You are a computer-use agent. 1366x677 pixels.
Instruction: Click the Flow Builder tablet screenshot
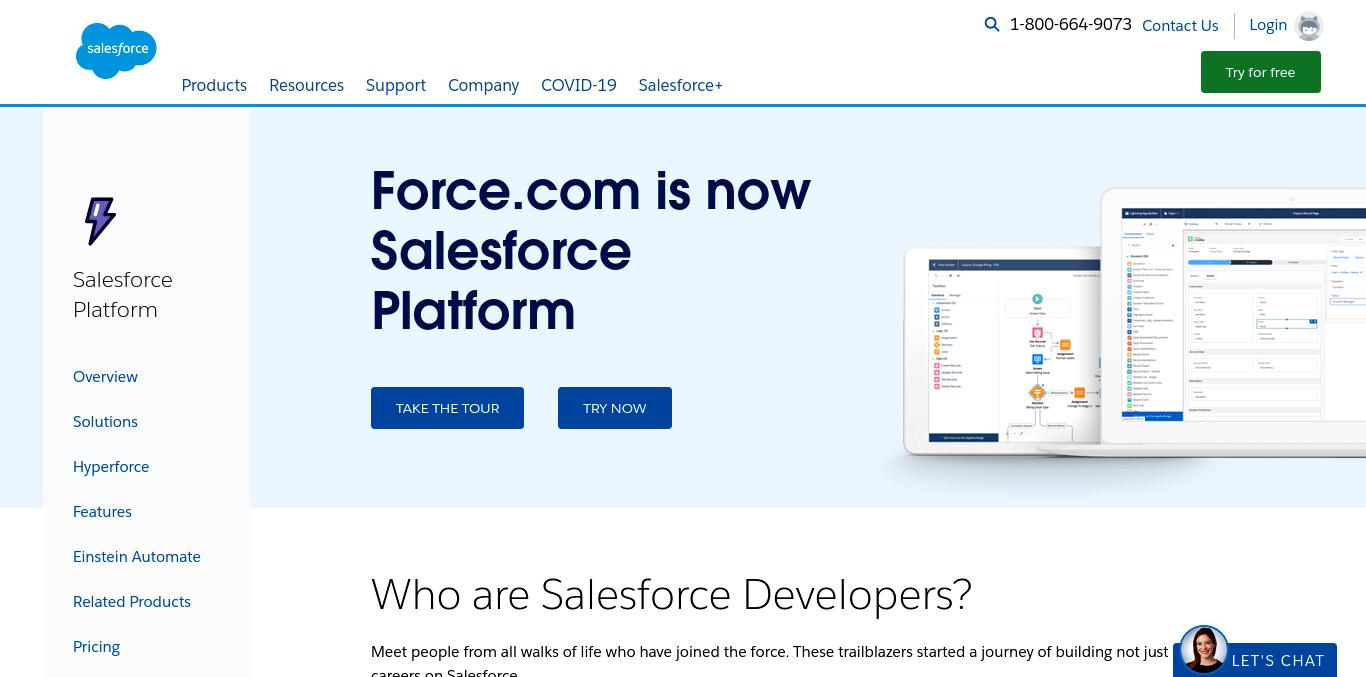click(x=1002, y=352)
